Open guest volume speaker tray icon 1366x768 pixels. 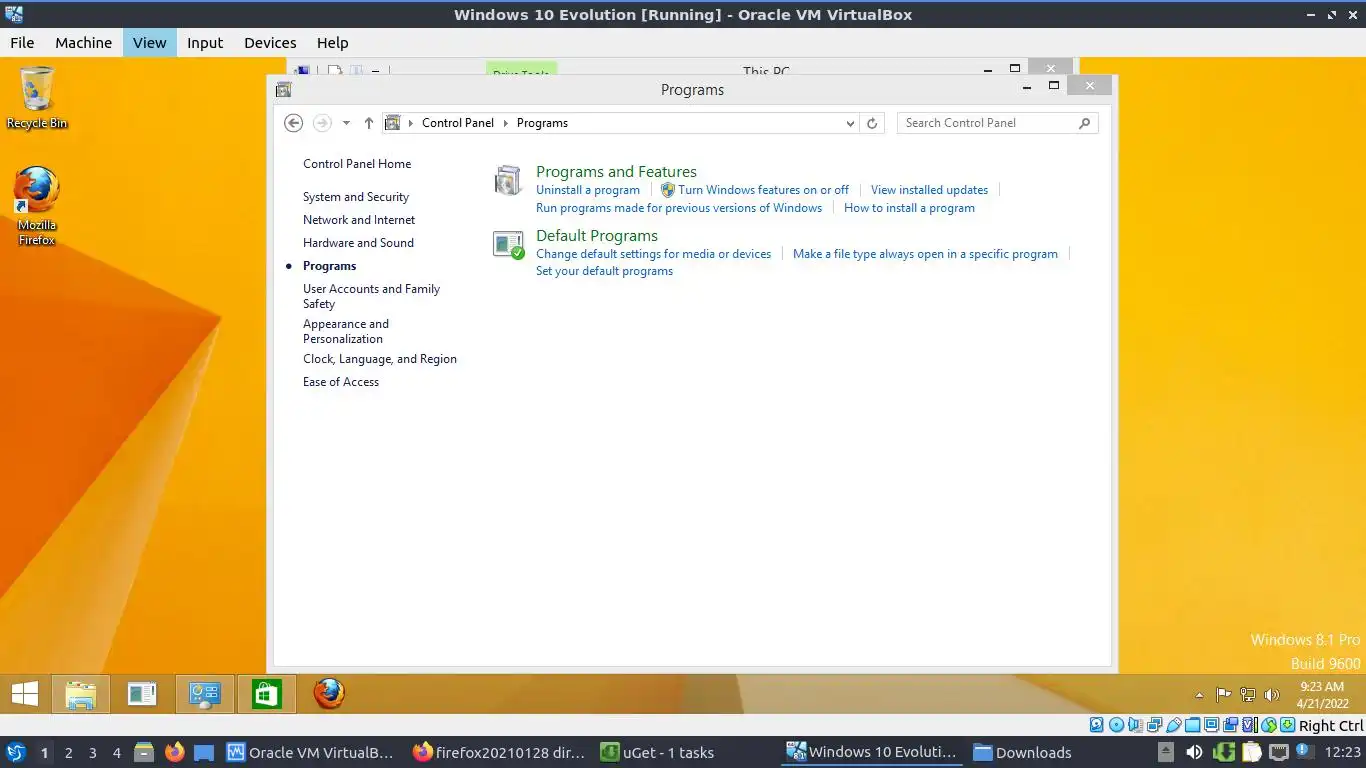point(1272,695)
